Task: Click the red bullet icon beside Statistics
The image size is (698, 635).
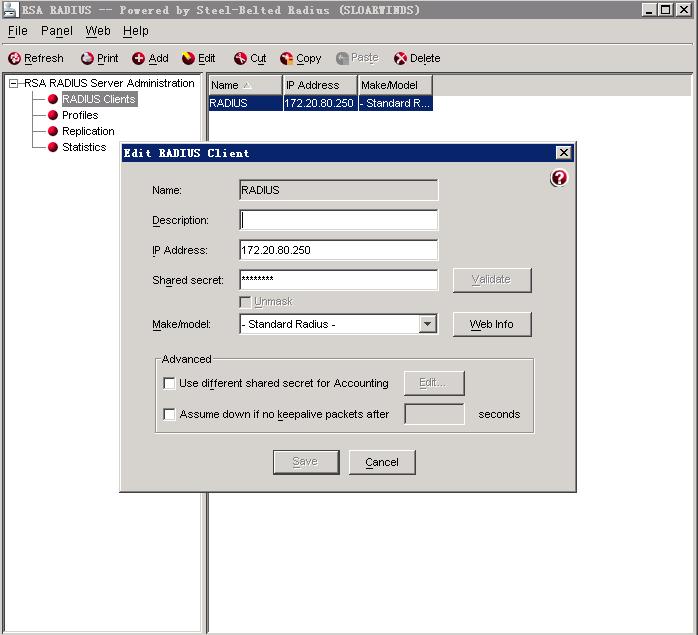Action: coord(53,147)
